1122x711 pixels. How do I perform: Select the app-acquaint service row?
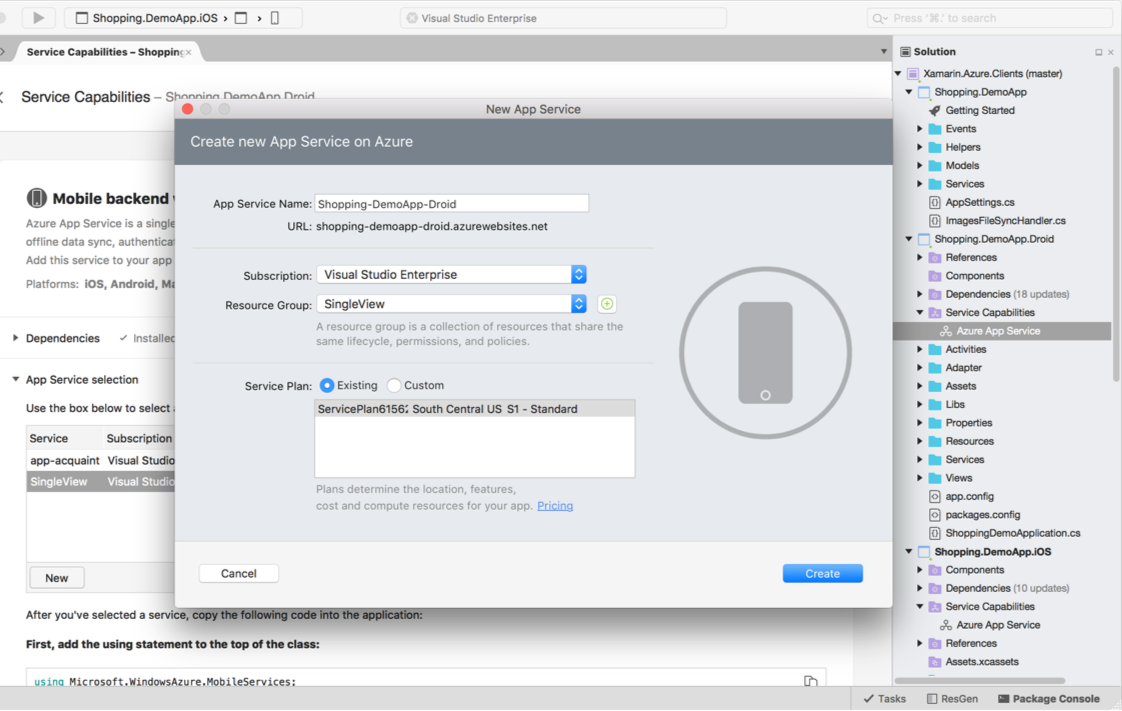[101, 461]
